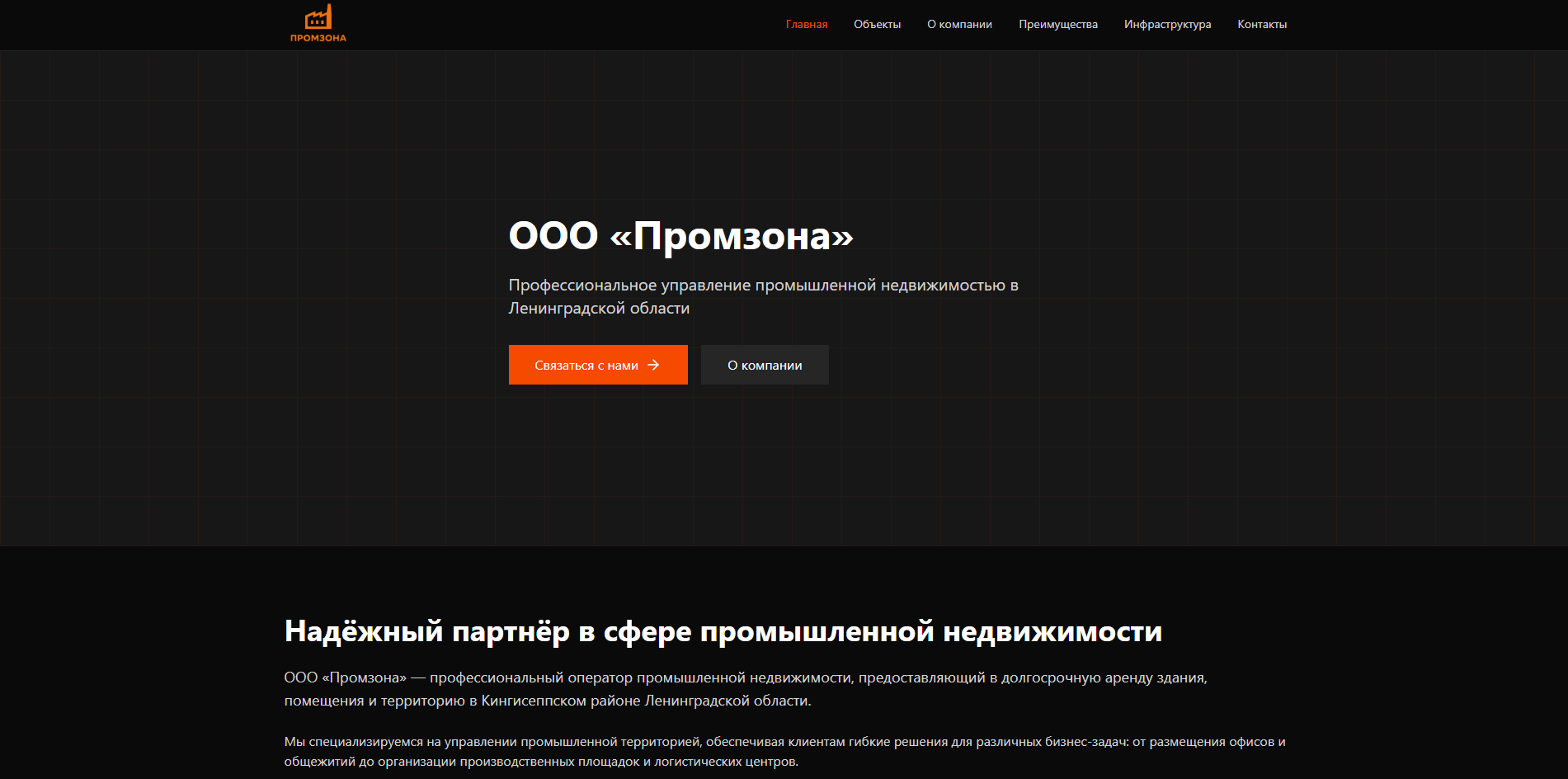
Task: Open the Контакты page from the navbar
Action: [x=1261, y=24]
